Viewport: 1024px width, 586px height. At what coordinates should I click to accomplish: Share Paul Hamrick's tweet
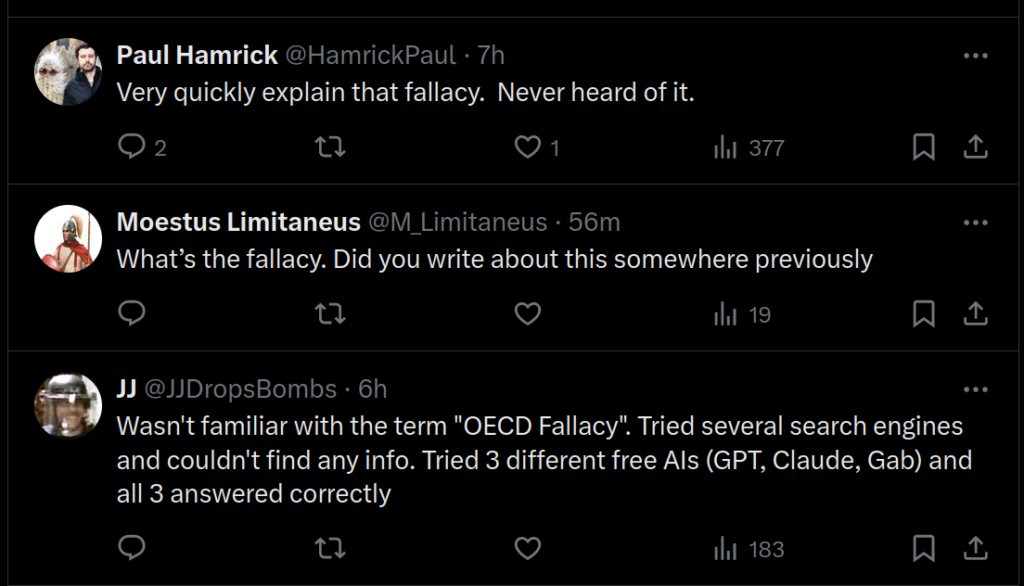(x=975, y=148)
